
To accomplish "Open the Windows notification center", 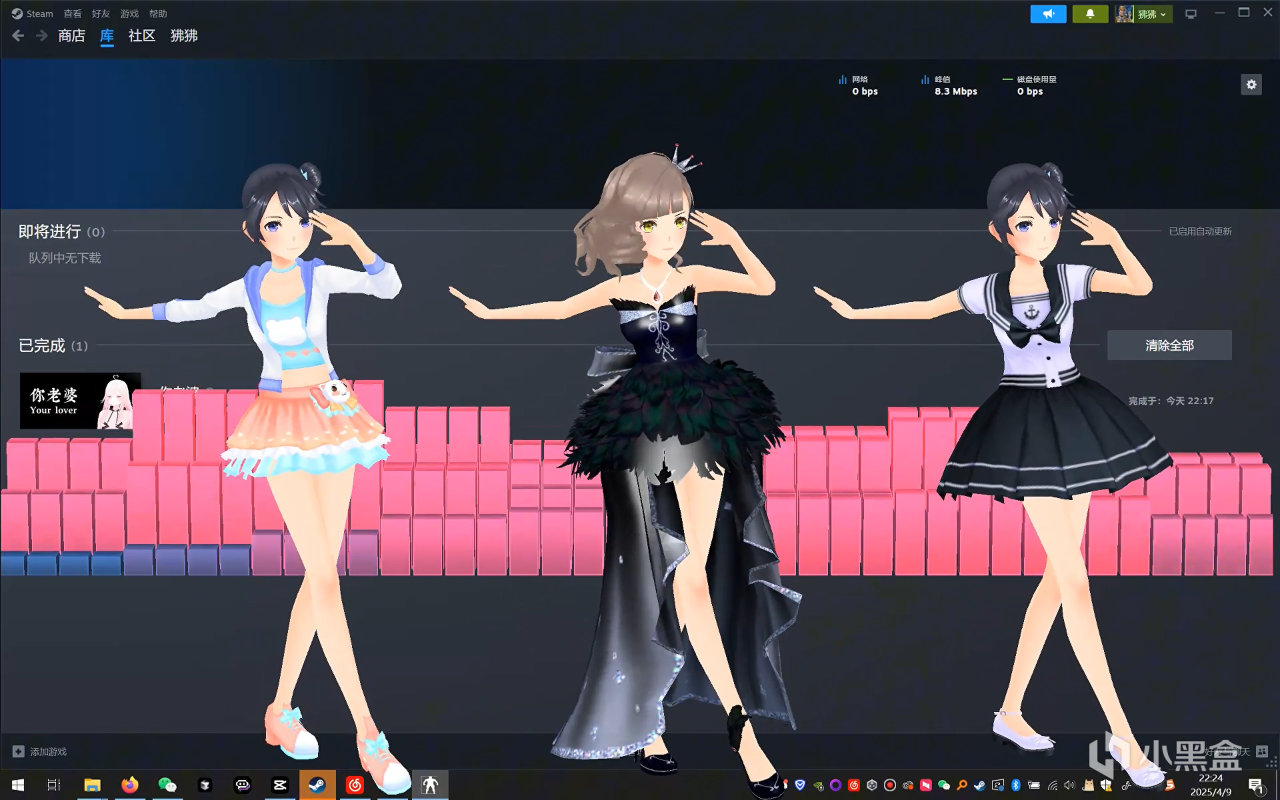I will pos(1255,785).
